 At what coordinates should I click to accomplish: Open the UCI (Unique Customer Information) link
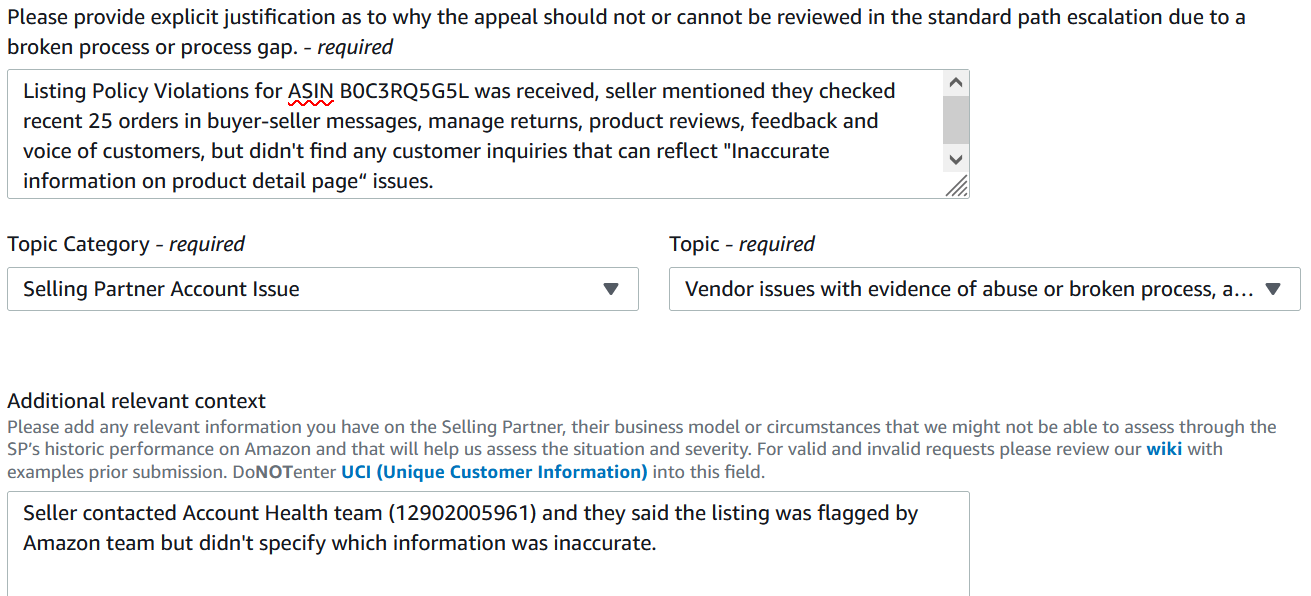[494, 471]
